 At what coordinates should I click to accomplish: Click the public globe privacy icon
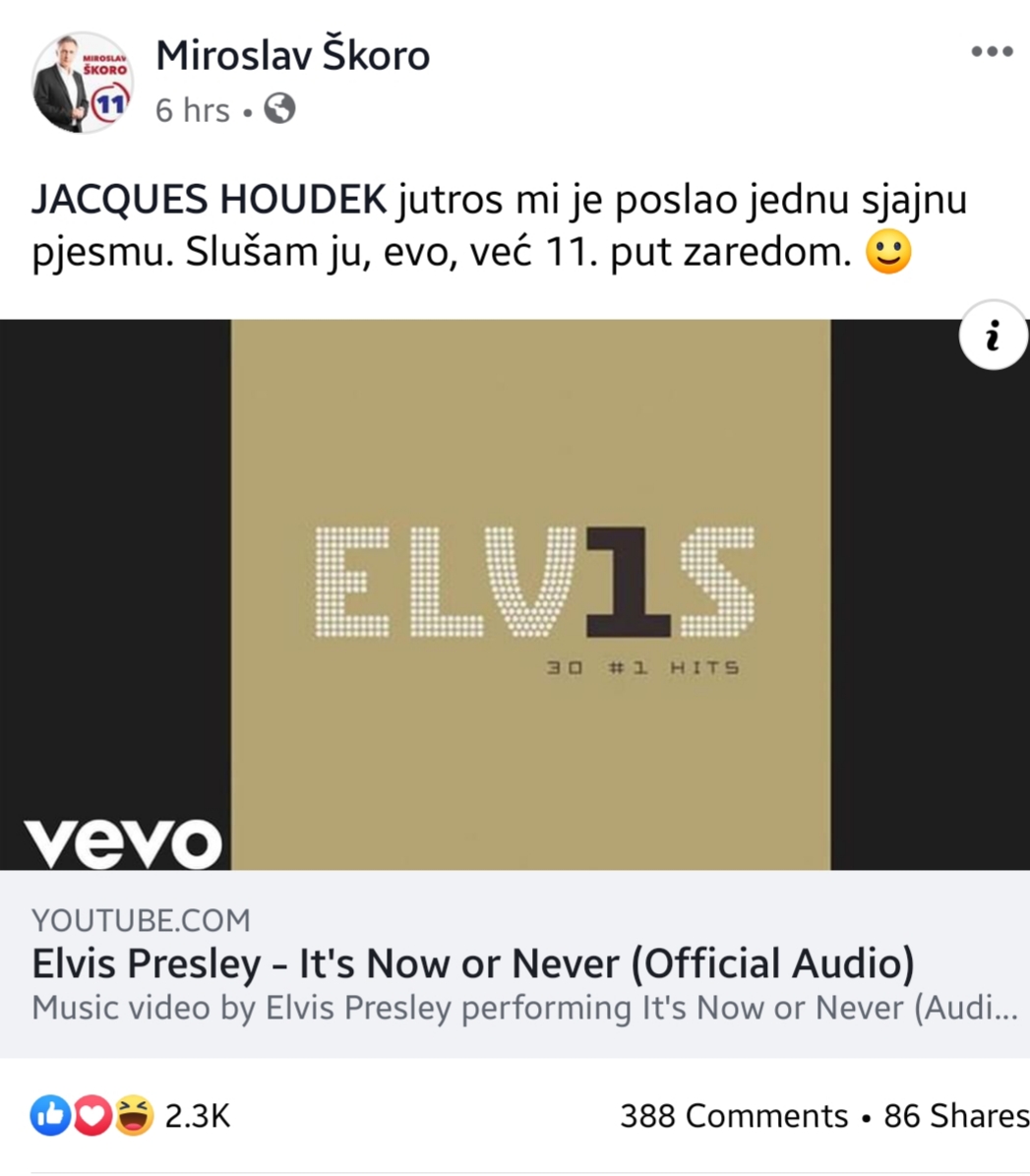tap(279, 109)
